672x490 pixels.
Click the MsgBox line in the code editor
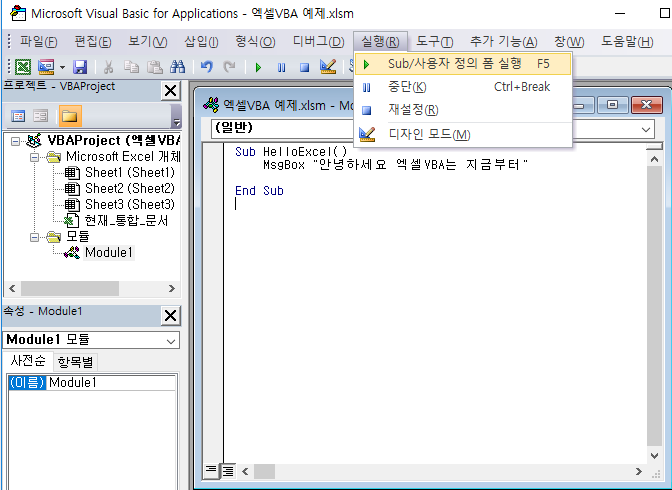pos(395,165)
